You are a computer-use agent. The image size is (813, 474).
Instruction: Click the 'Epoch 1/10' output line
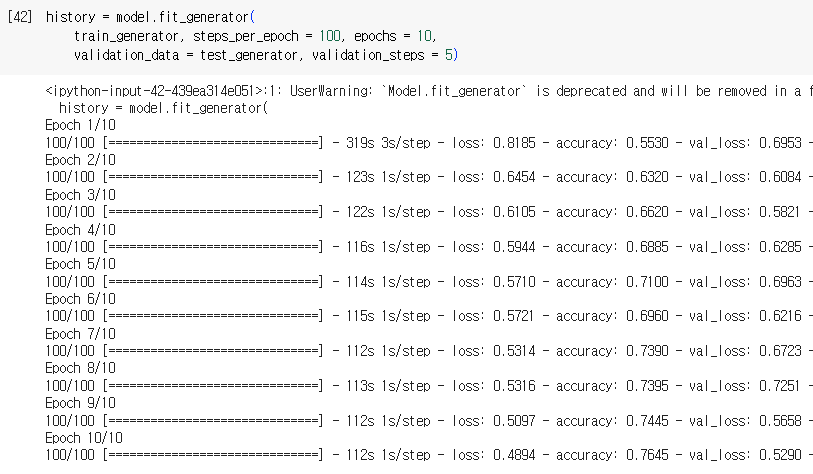(x=80, y=126)
